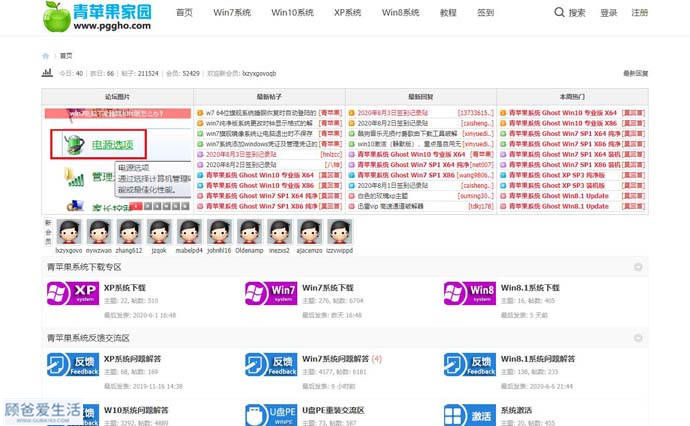Screen dimensions: 690x426
Task: Open the XP系统 nav menu item
Action: tap(347, 12)
